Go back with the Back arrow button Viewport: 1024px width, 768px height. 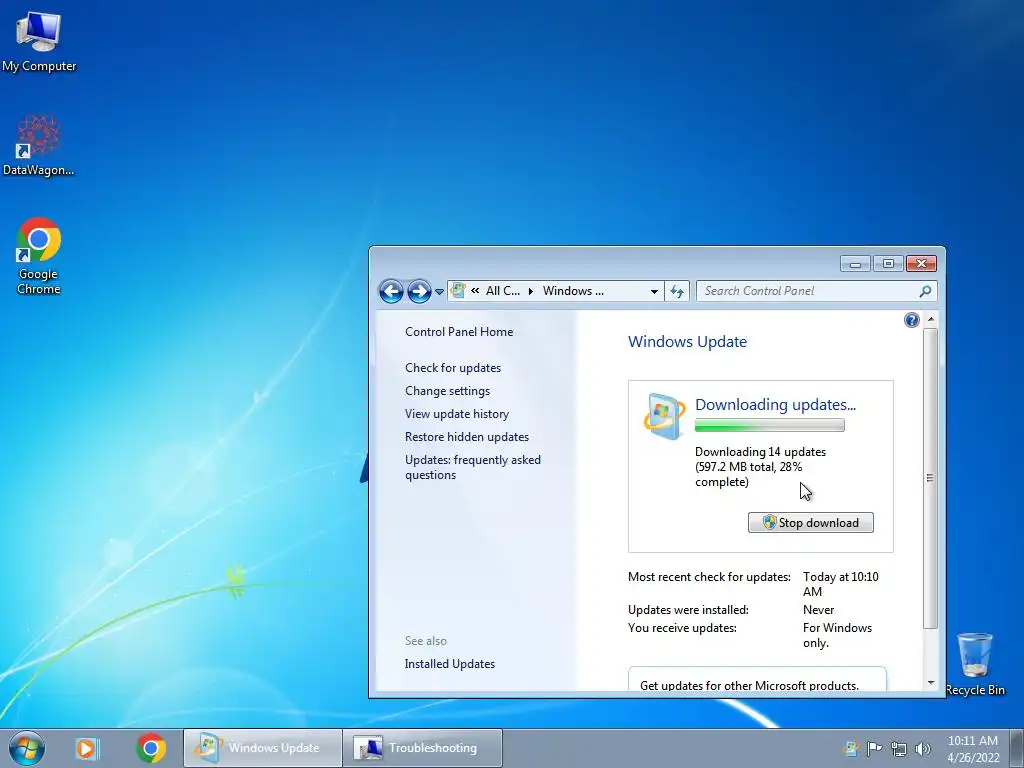coord(391,291)
